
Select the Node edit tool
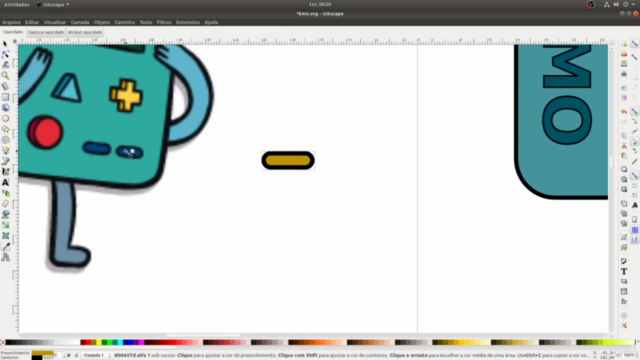[x=5, y=54]
